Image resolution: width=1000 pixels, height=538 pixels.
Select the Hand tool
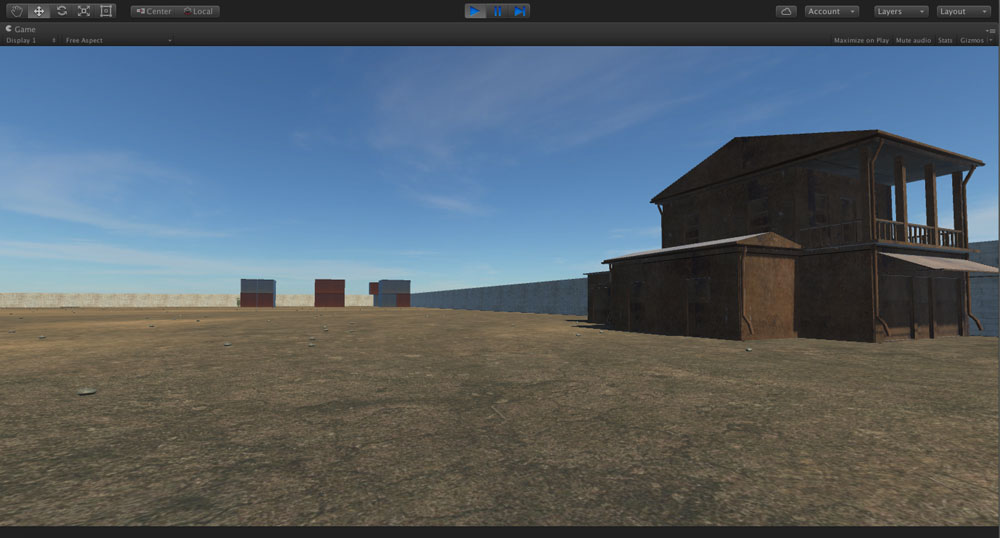16,11
